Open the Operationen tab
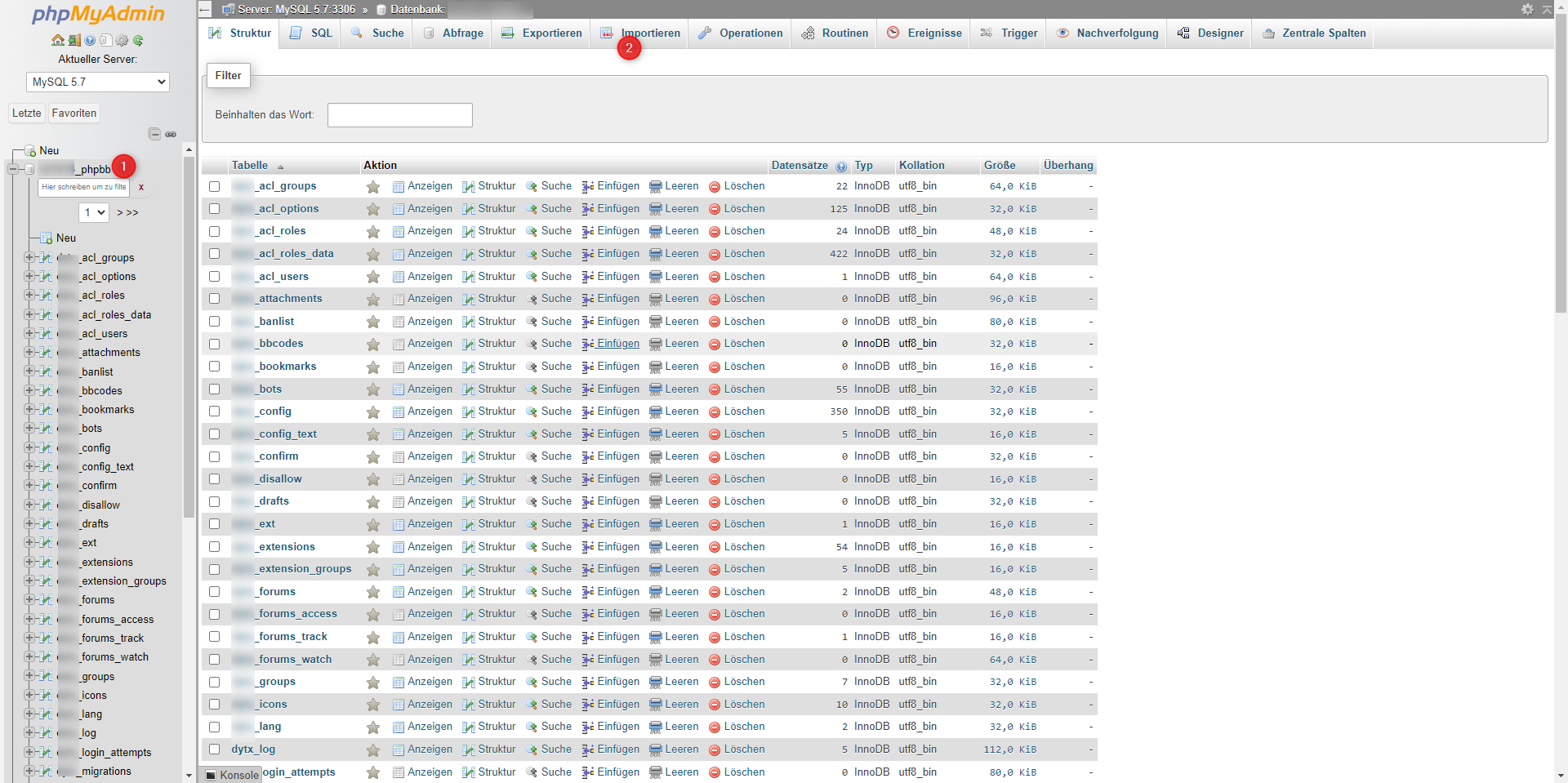This screenshot has width=1568, height=783. click(x=741, y=33)
